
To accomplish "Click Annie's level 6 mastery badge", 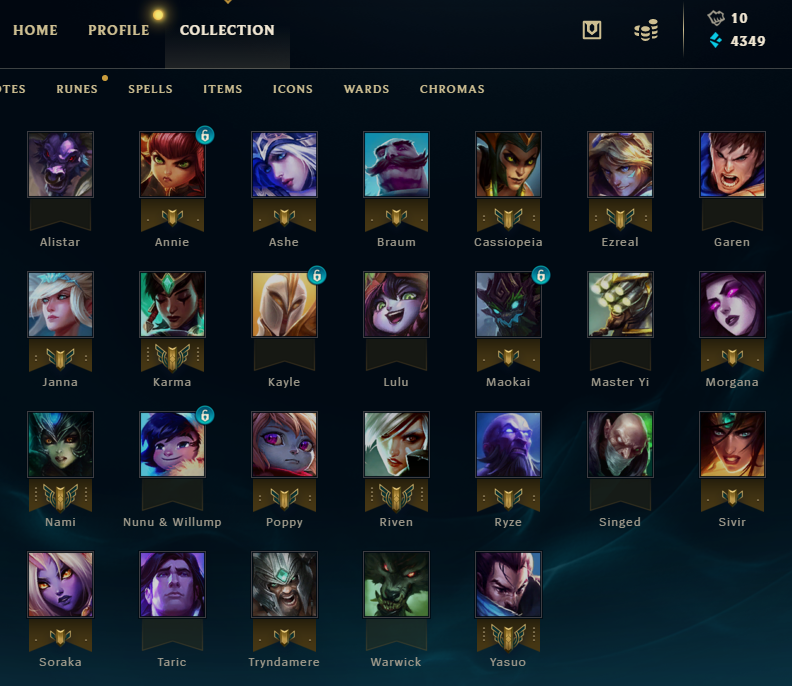I will point(205,135).
